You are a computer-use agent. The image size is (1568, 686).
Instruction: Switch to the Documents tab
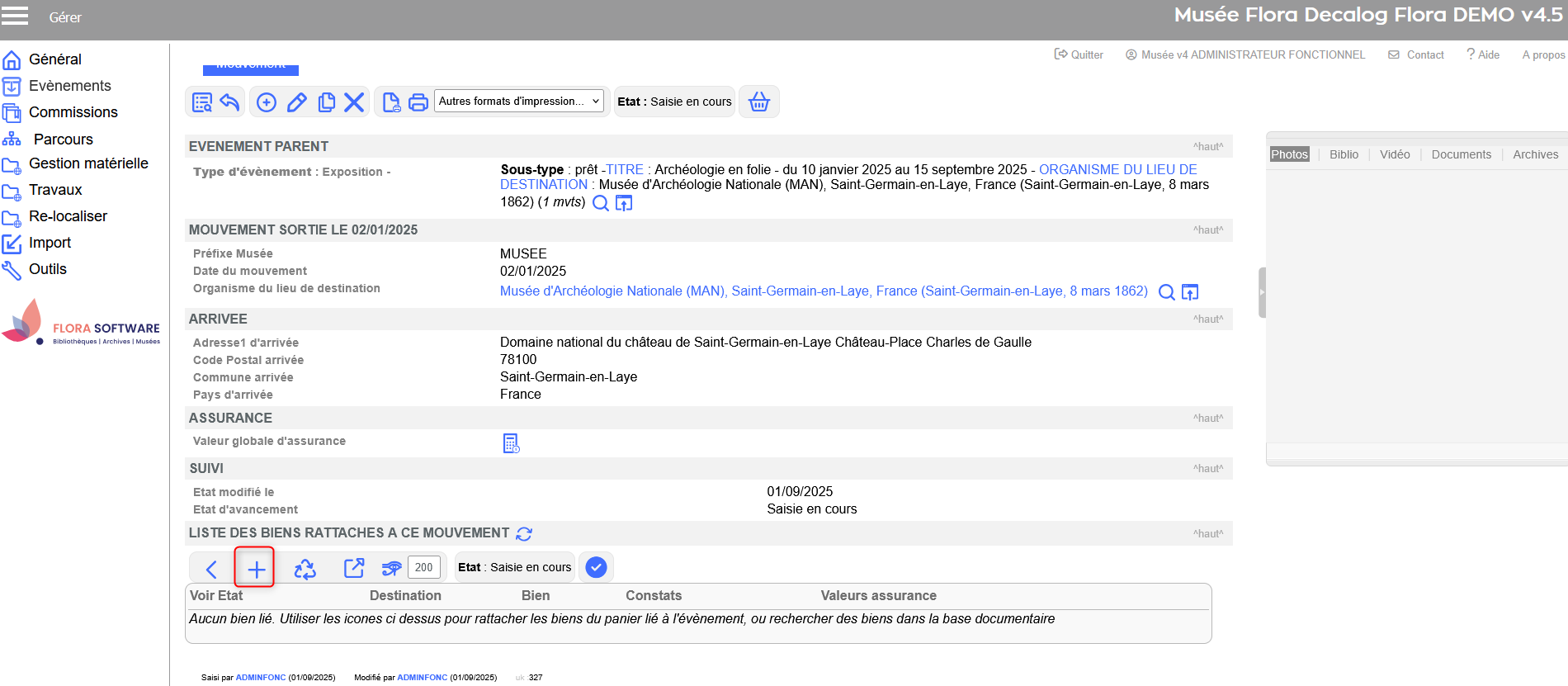[1461, 154]
